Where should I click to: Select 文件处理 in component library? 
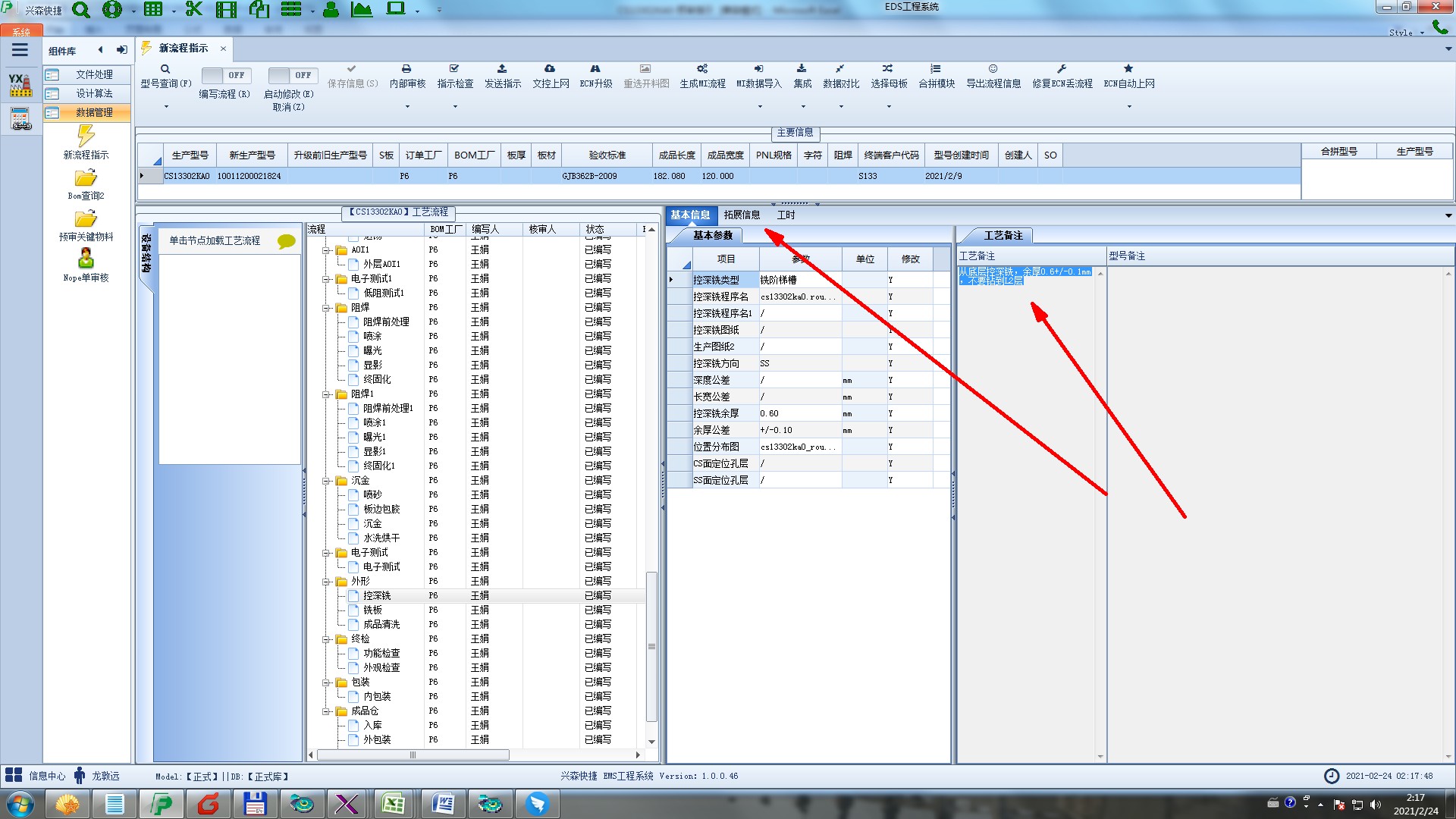pos(93,74)
